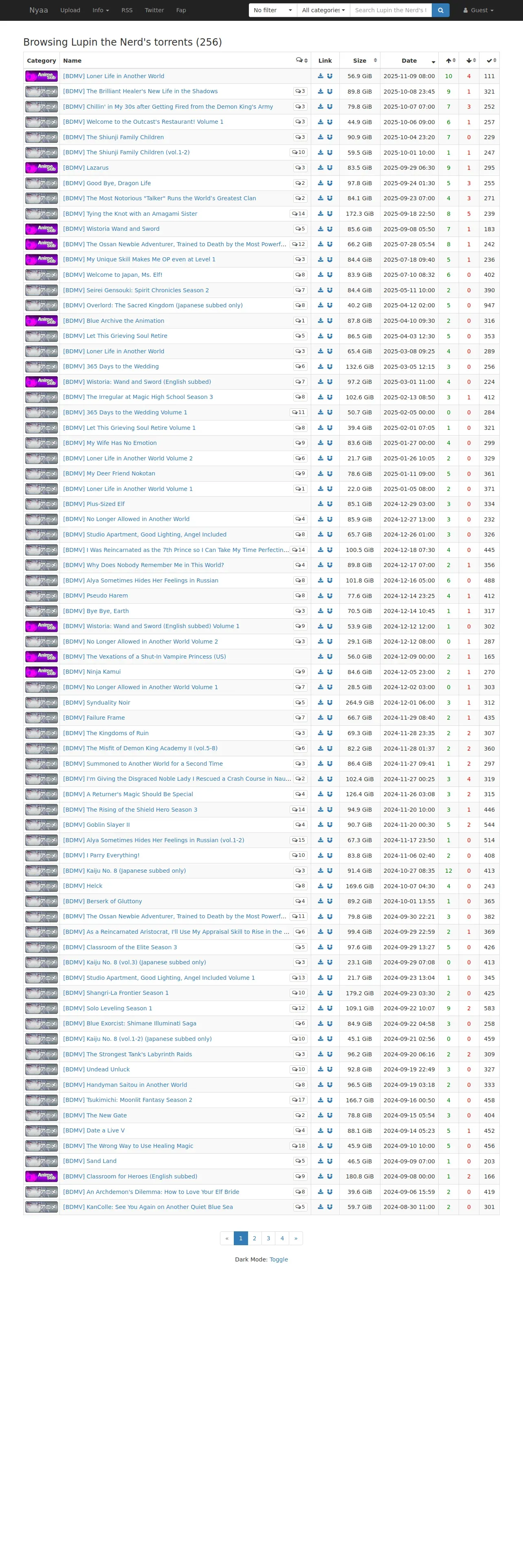Go to page 4 of results
The image size is (523, 1568).
point(282,1238)
